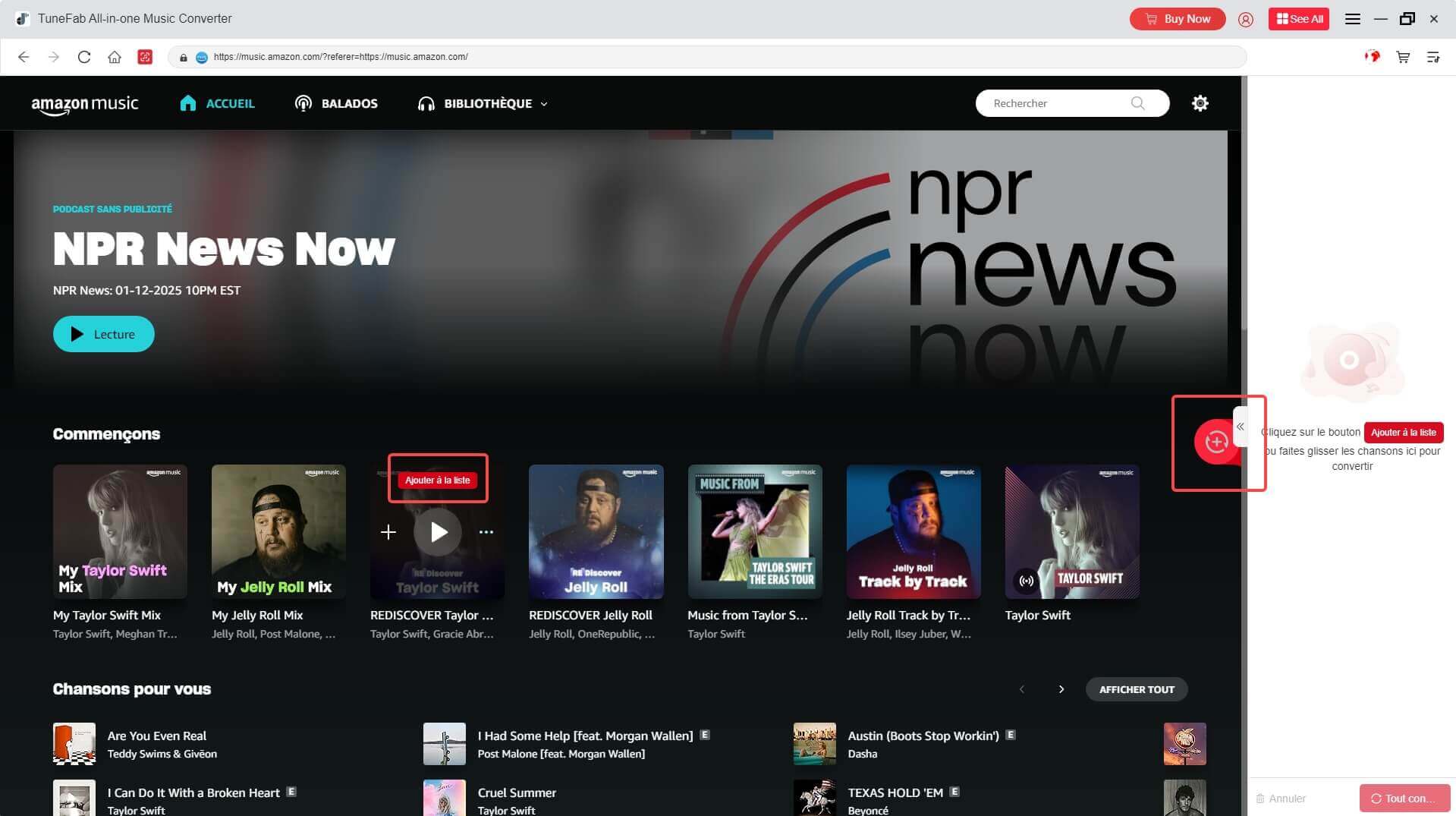
Task: Click AFFICHER TOUT button
Action: point(1137,689)
